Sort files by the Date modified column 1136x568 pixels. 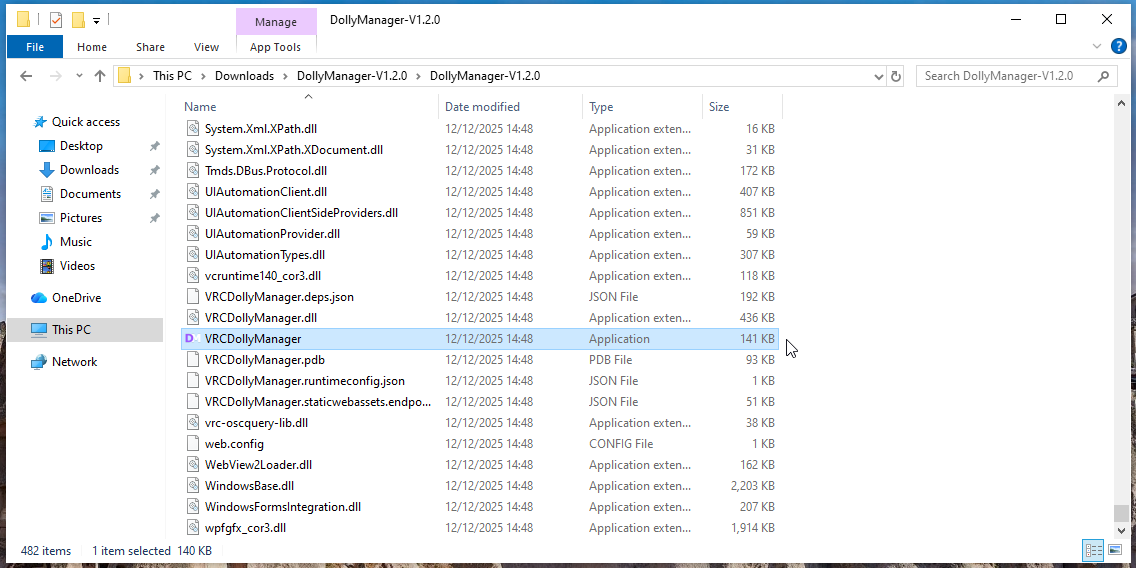point(482,107)
